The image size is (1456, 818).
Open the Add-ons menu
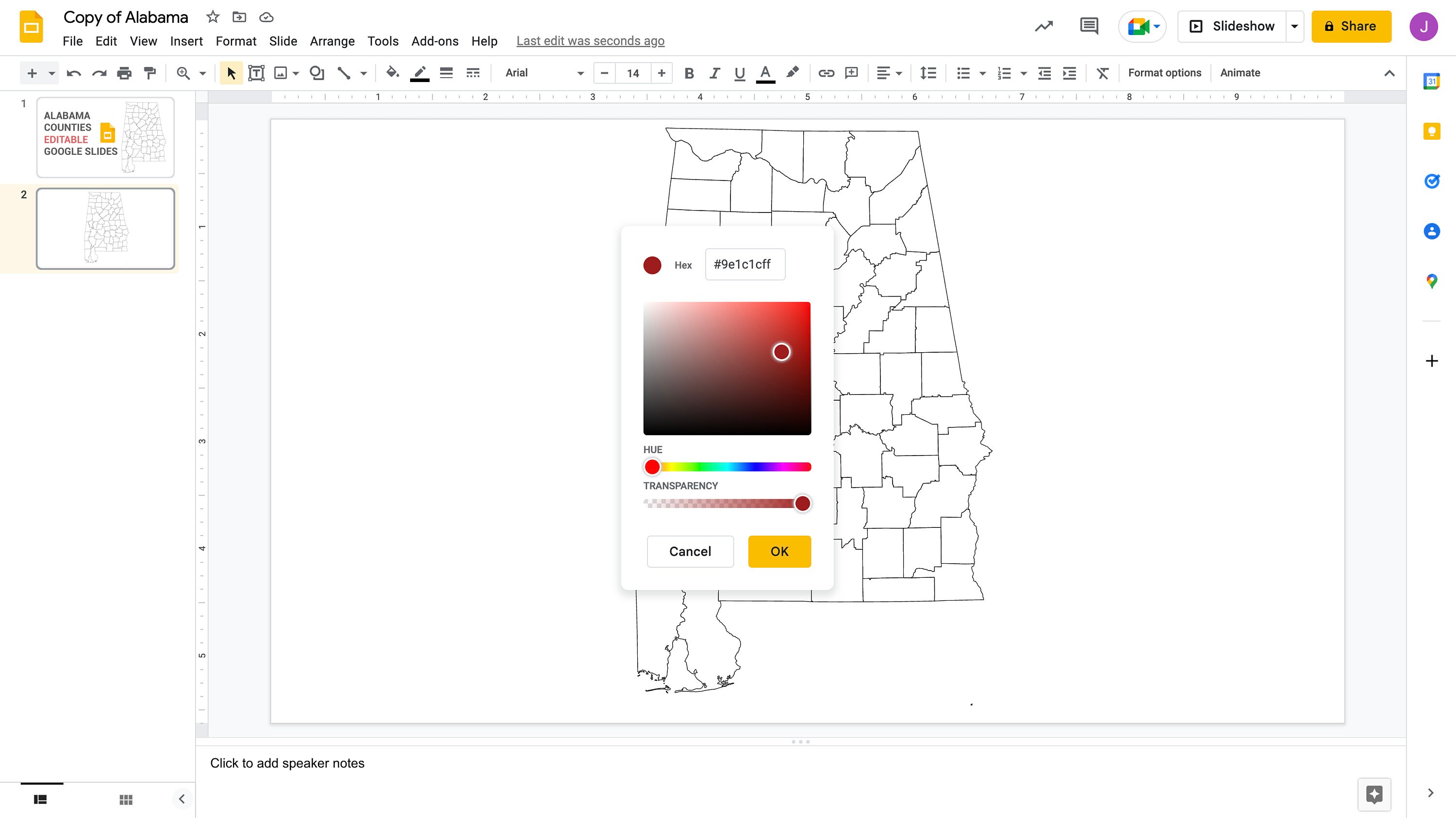435,41
